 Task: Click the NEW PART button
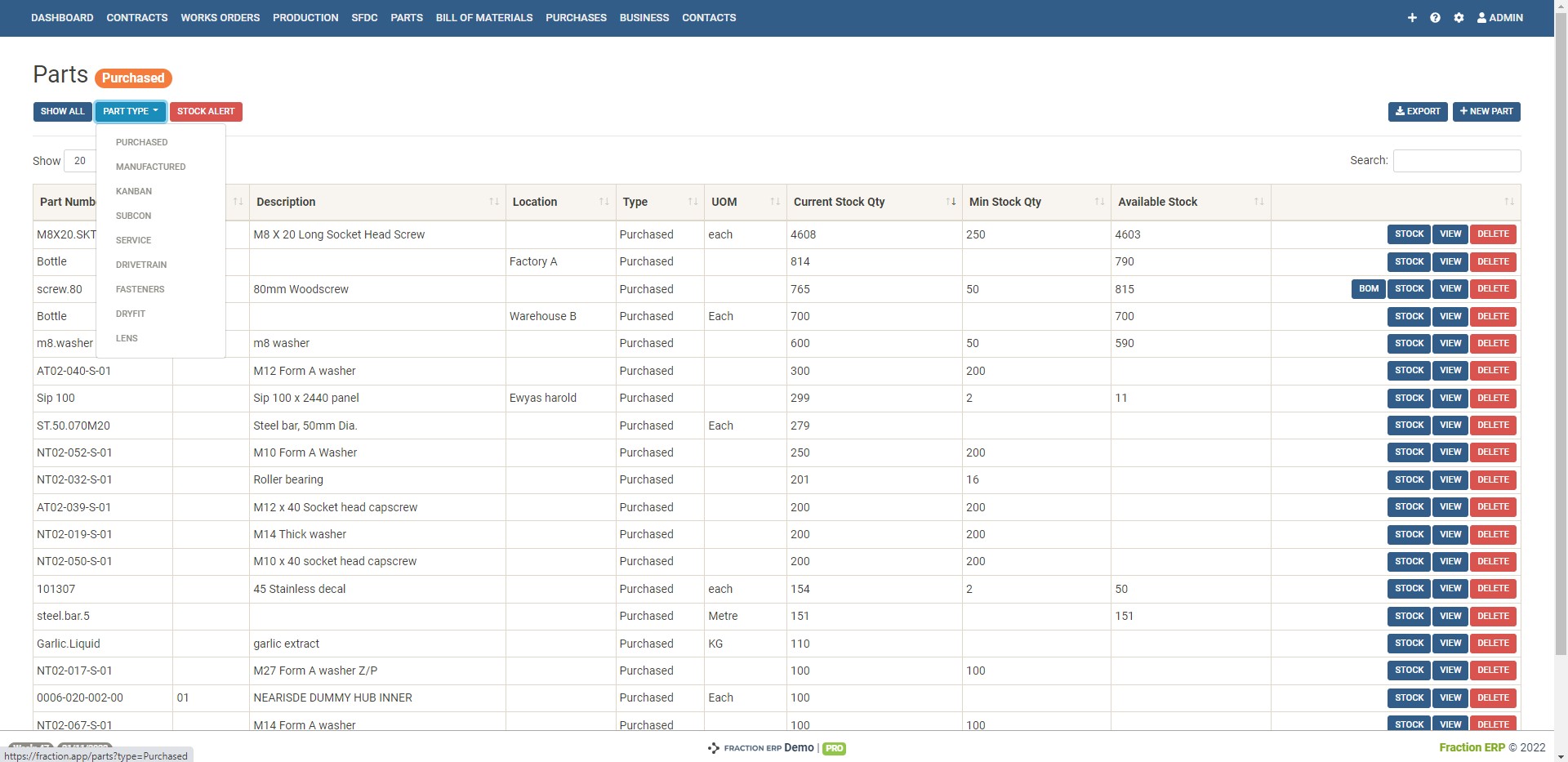pyautogui.click(x=1486, y=111)
